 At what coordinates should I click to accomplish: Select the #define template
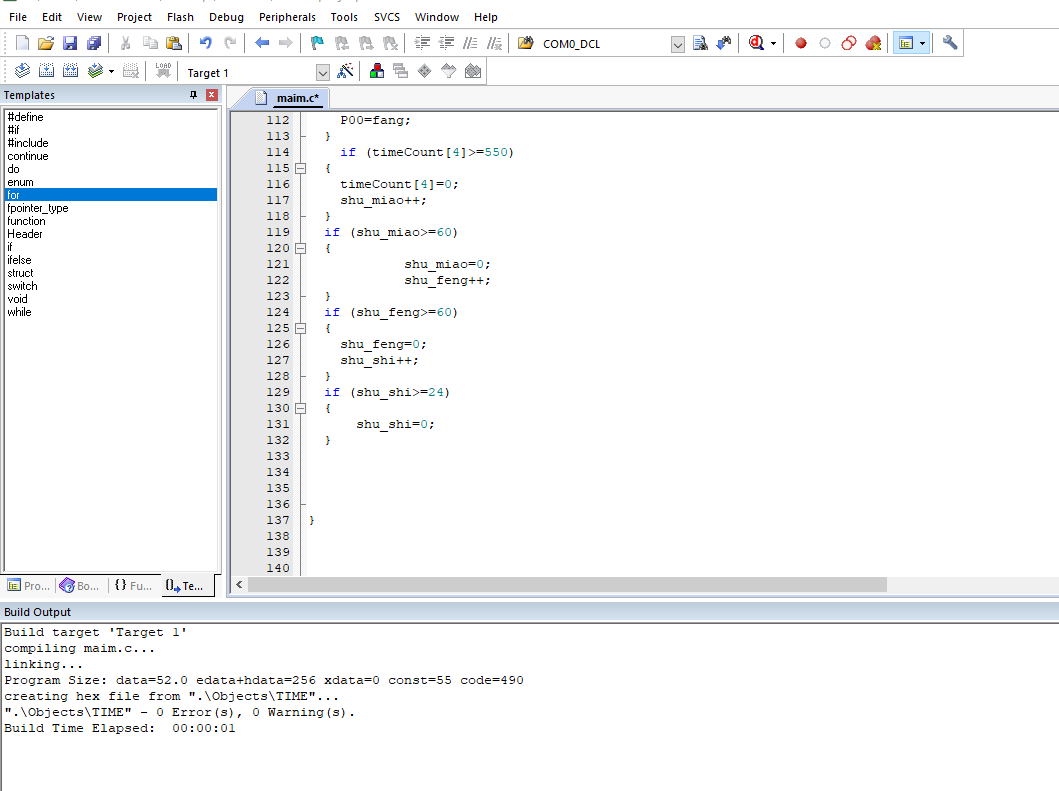pyautogui.click(x=26, y=117)
